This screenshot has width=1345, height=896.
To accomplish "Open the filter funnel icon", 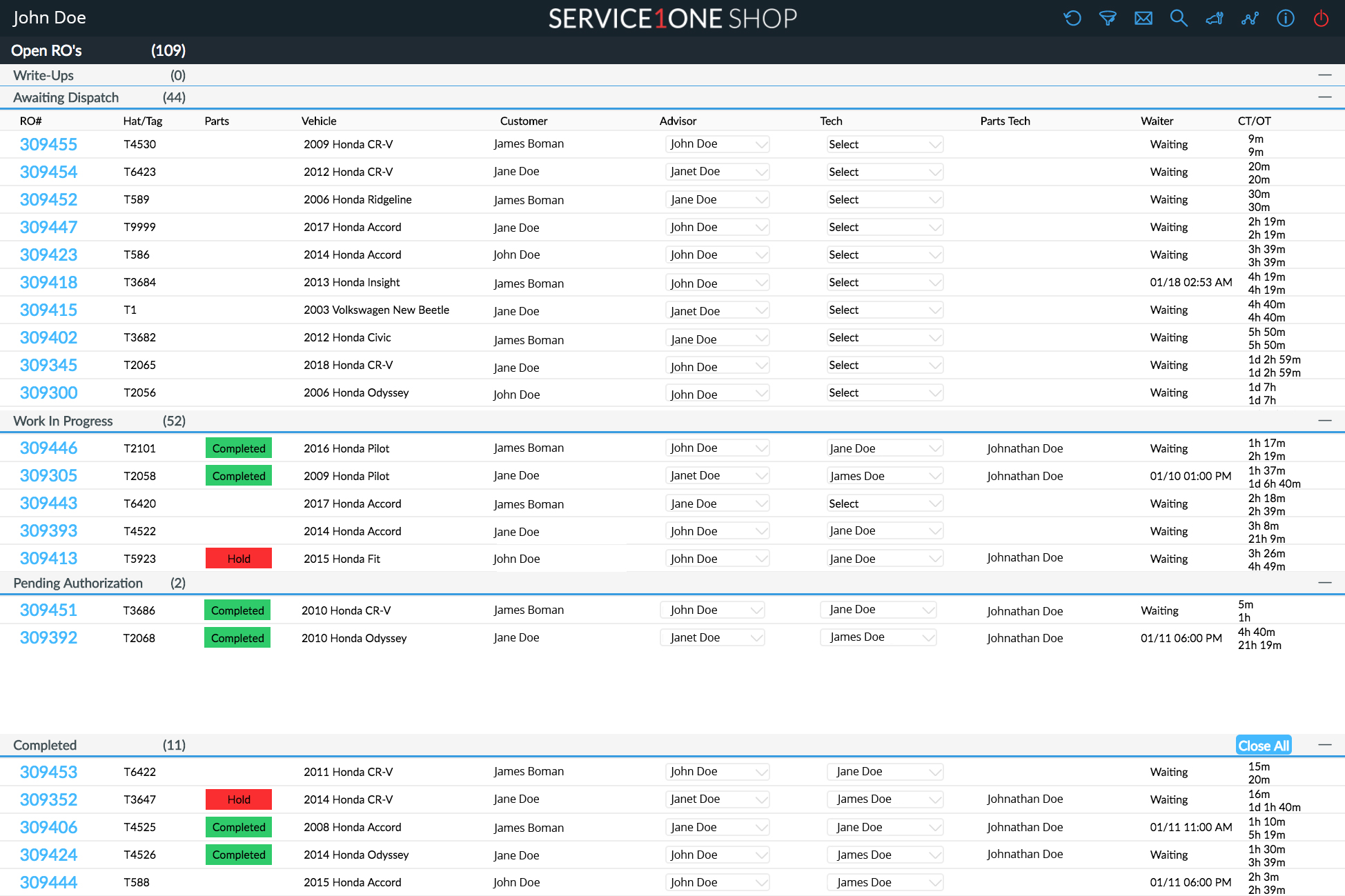I will [1108, 18].
